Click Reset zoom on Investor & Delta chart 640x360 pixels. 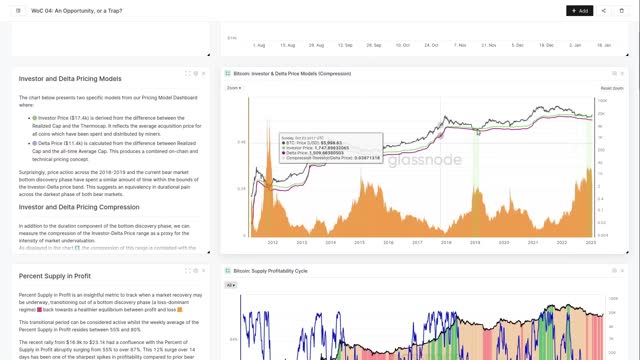tap(612, 88)
